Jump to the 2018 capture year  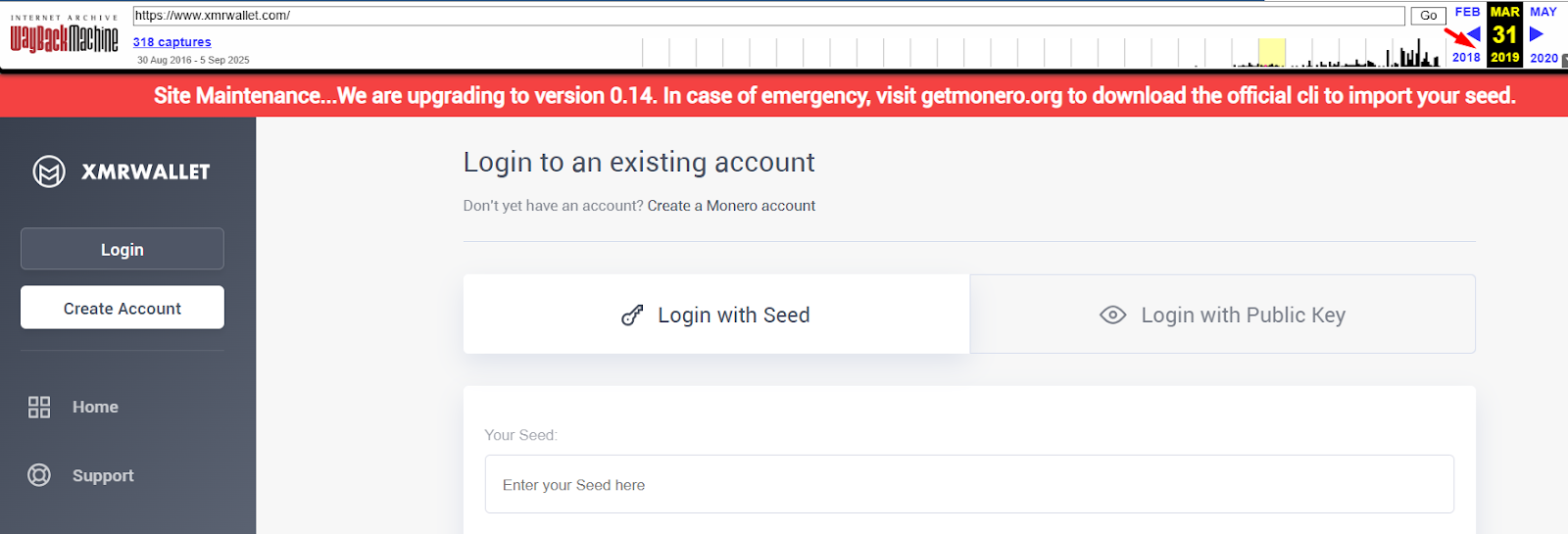(x=1466, y=58)
